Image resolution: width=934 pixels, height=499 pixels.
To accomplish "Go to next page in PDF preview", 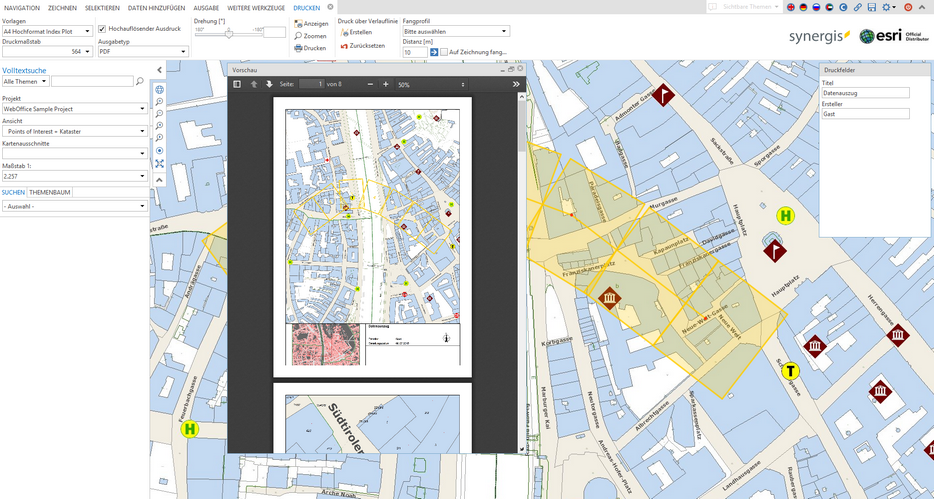I will point(269,85).
